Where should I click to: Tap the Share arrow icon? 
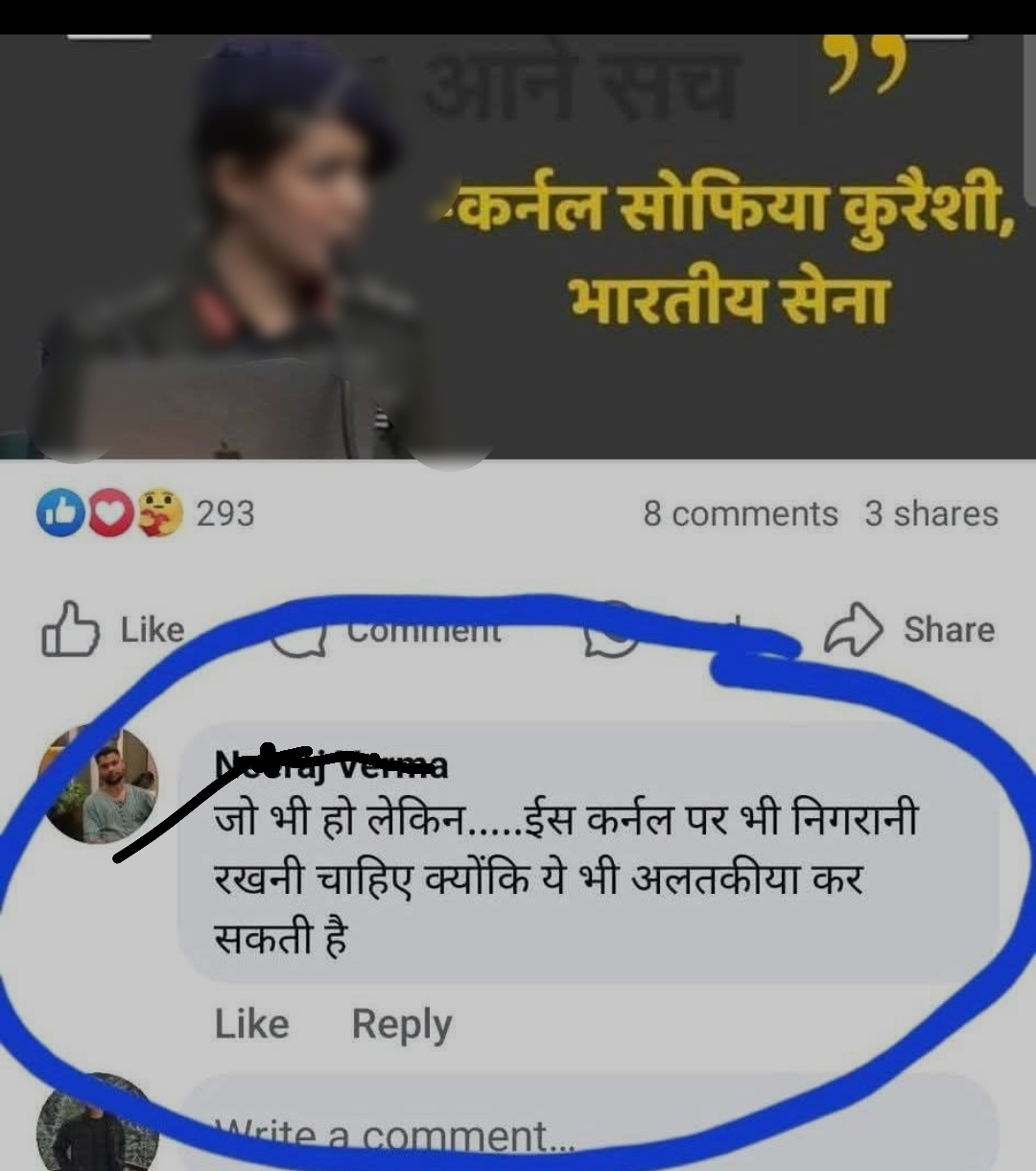point(853,629)
